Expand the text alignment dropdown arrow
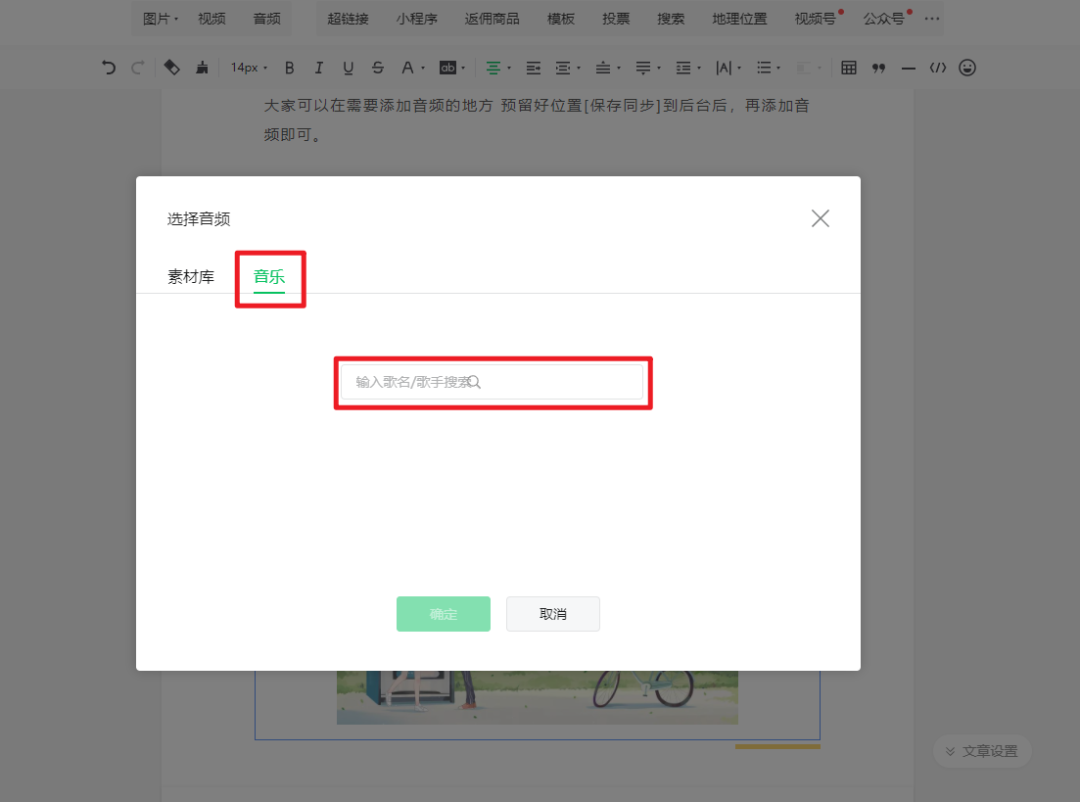Screen dimensions: 1080x802 (x=510, y=68)
